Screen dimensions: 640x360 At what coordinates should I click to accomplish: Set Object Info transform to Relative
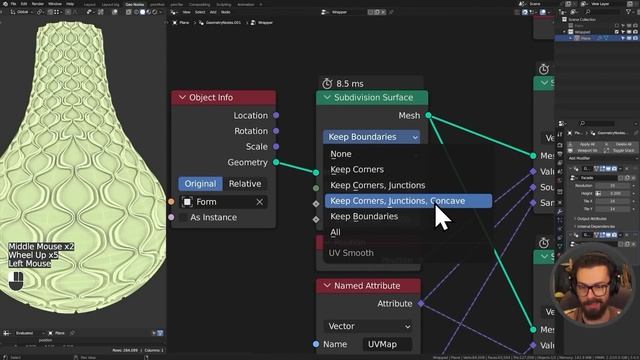click(245, 184)
